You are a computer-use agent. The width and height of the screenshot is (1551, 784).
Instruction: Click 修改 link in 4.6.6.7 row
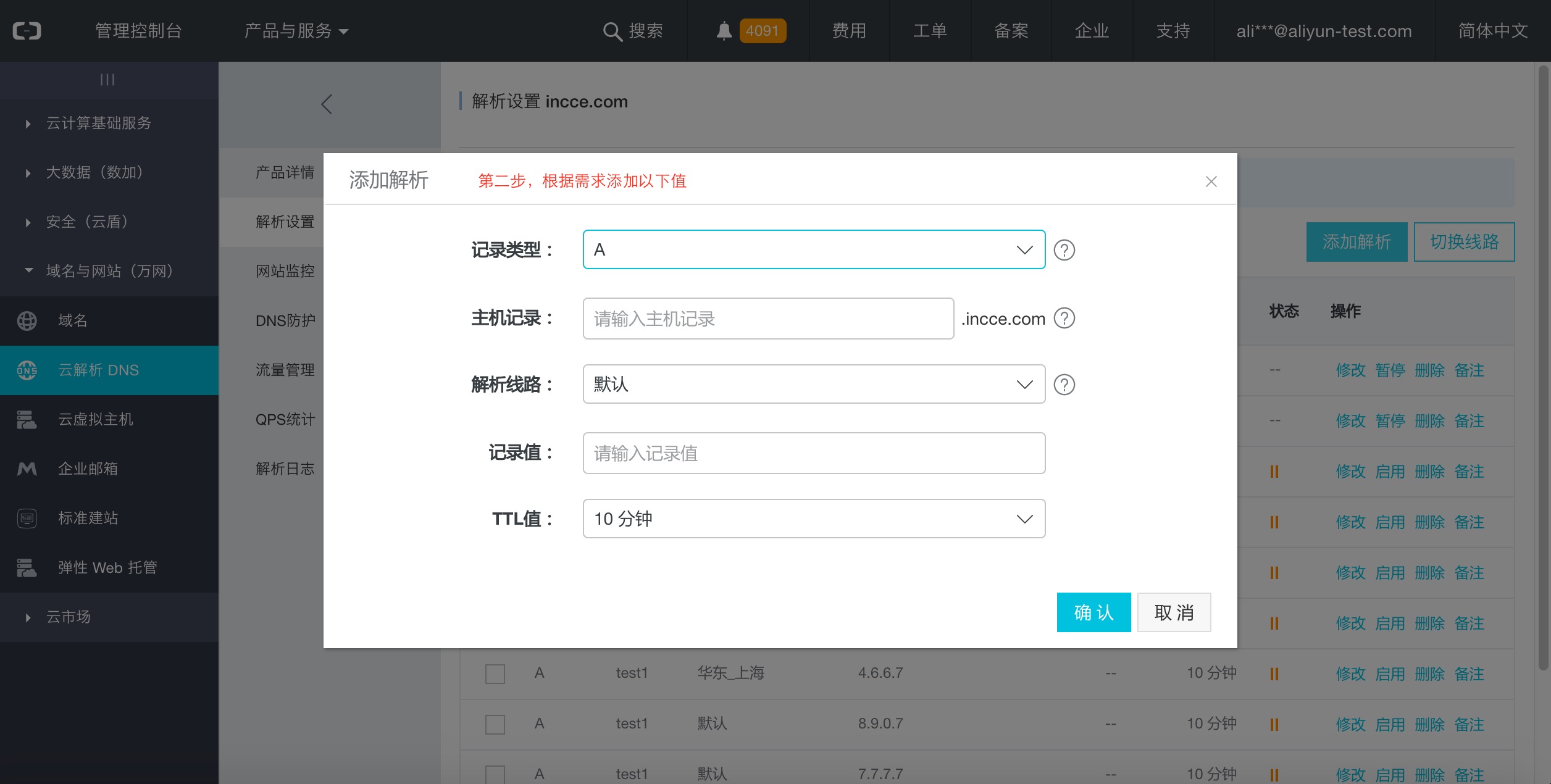pos(1350,673)
